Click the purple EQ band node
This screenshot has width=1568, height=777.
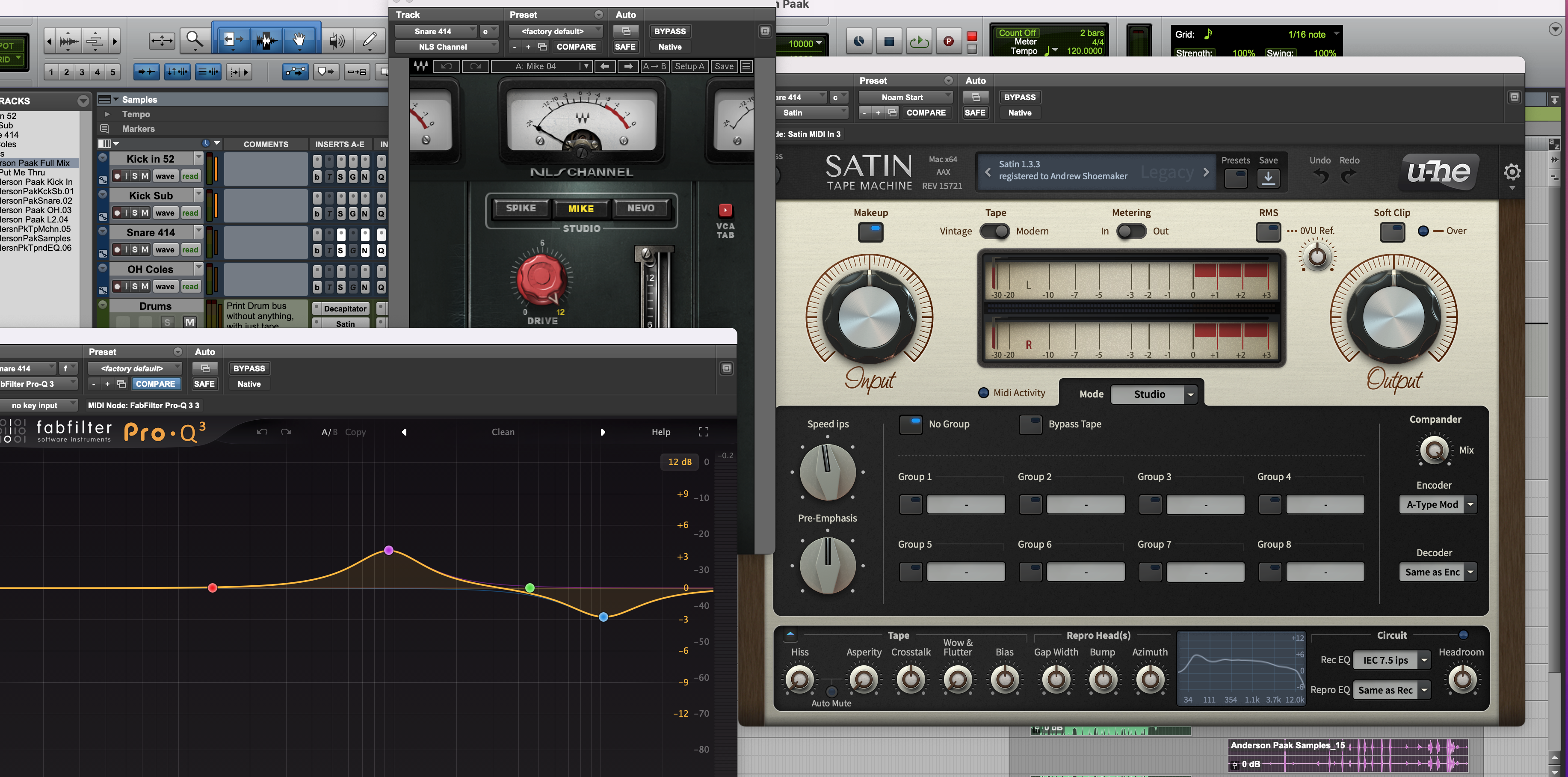click(x=389, y=551)
